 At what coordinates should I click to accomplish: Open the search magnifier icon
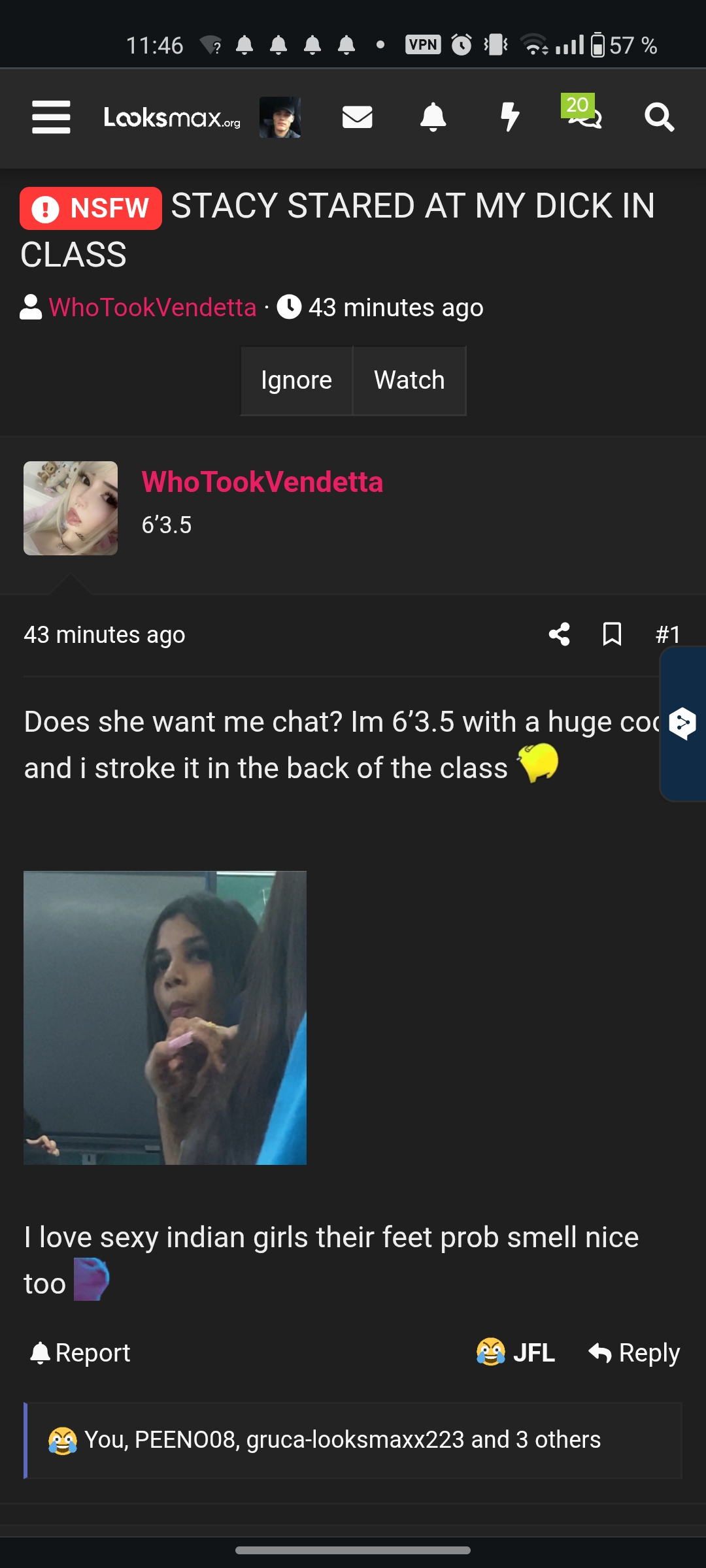coord(659,118)
